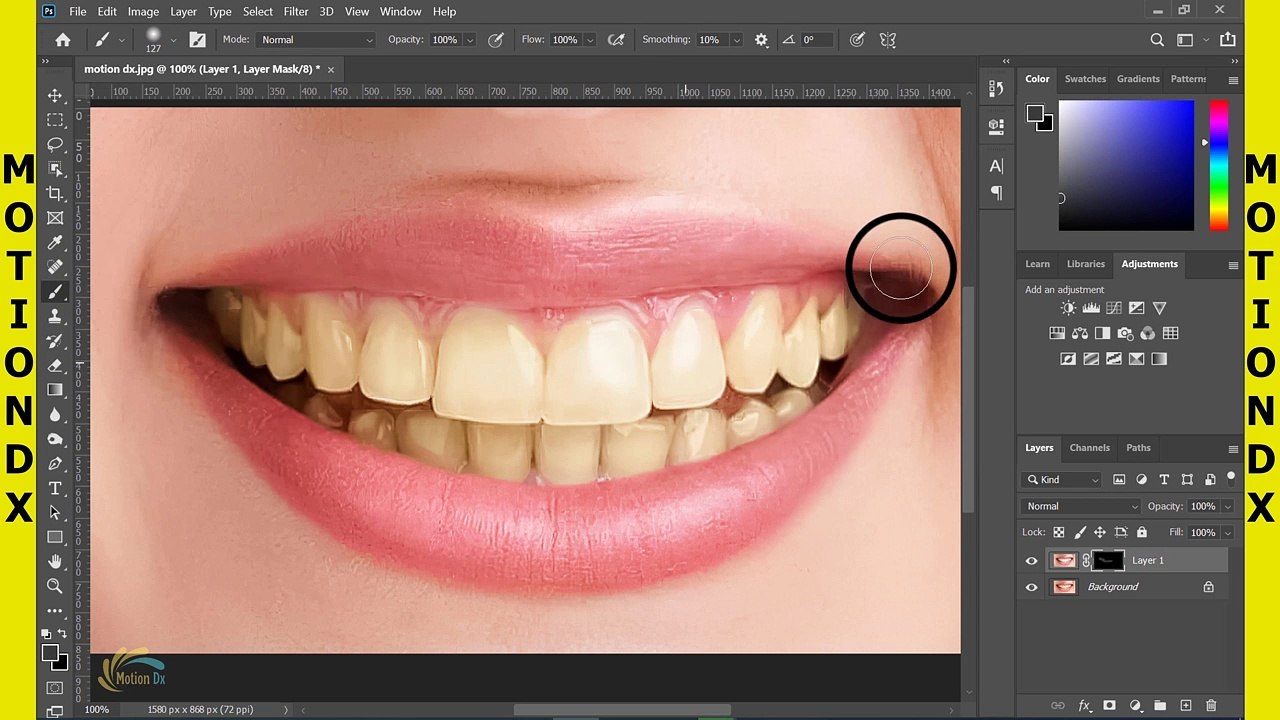Add a Brightness/Contrast adjustment
Viewport: 1280px width, 720px height.
tap(1068, 308)
